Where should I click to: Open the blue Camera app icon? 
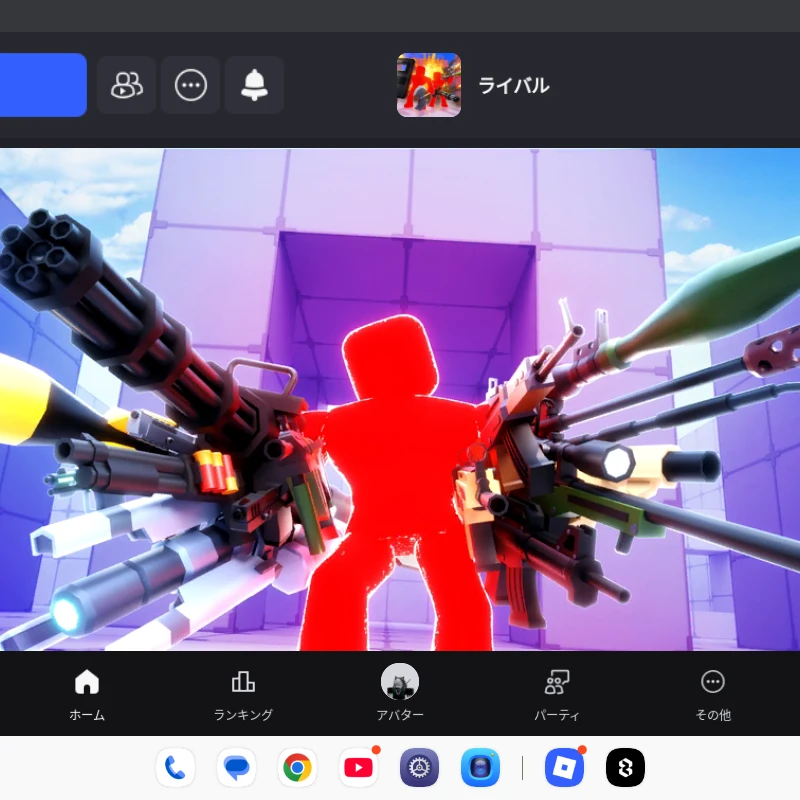coord(481,767)
